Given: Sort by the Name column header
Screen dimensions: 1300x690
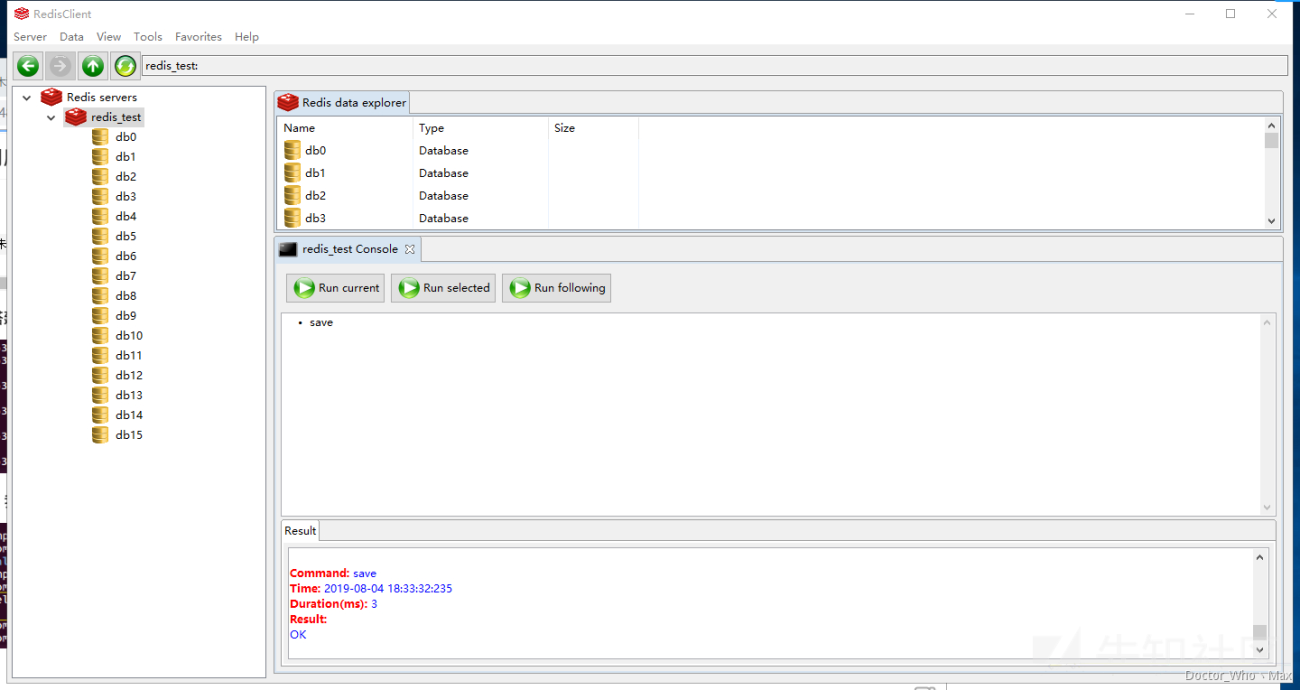Looking at the screenshot, I should coord(344,128).
